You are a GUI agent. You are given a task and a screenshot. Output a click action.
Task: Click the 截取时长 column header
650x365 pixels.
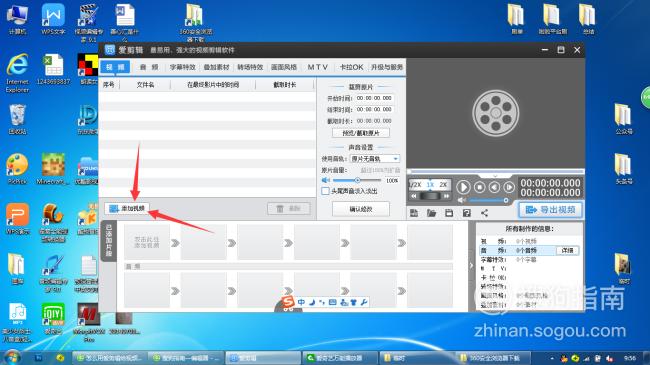point(284,85)
